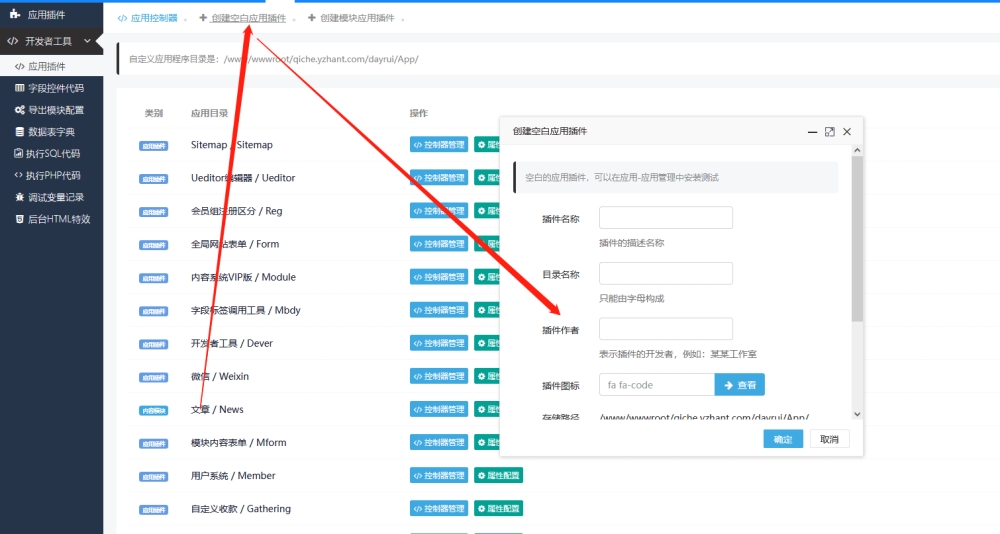
Task: Select text '模块内容表单 / Mform'
Action: [x=239, y=442]
